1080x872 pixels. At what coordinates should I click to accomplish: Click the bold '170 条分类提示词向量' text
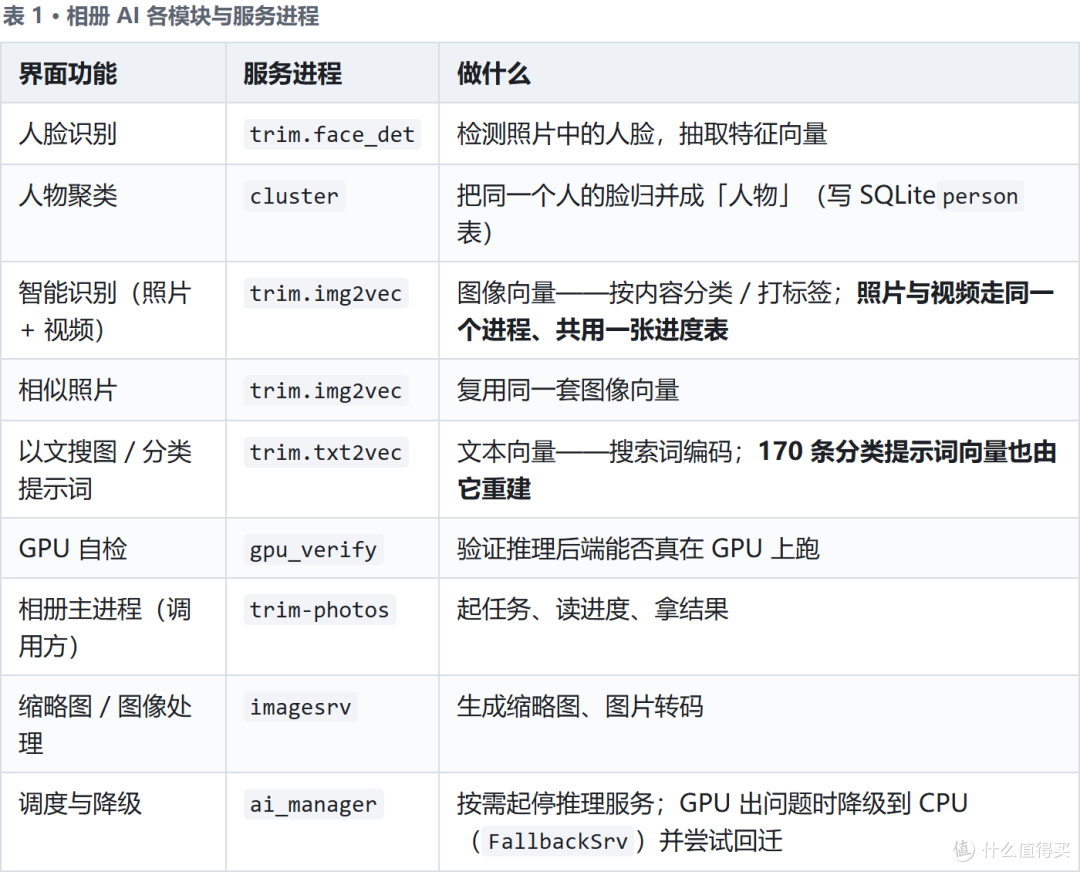(882, 452)
